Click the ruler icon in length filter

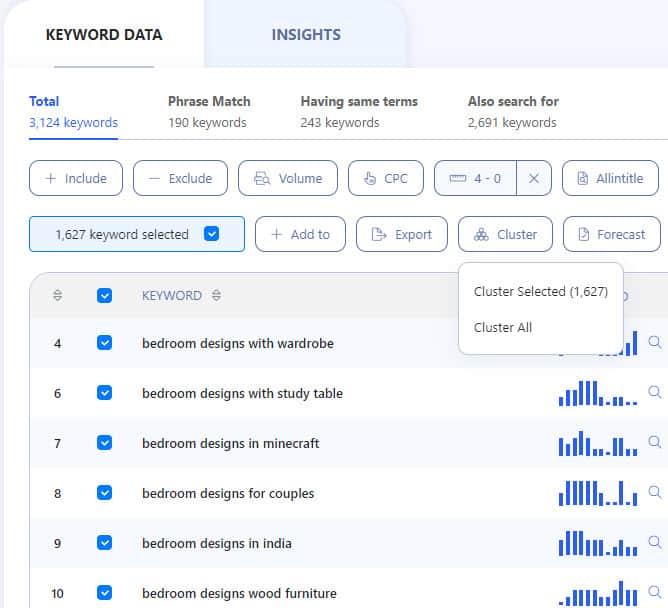click(x=458, y=178)
